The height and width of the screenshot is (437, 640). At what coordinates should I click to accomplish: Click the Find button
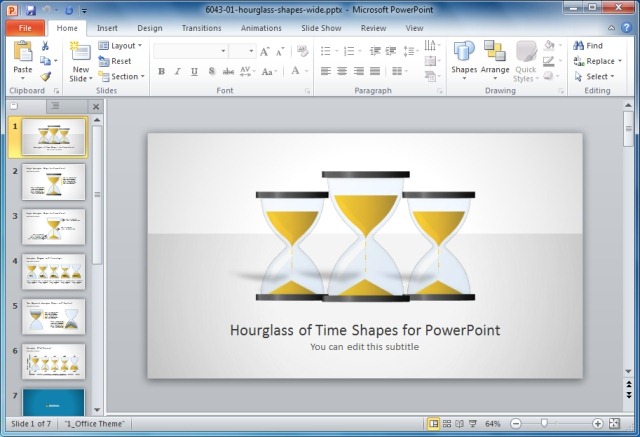[x=588, y=46]
